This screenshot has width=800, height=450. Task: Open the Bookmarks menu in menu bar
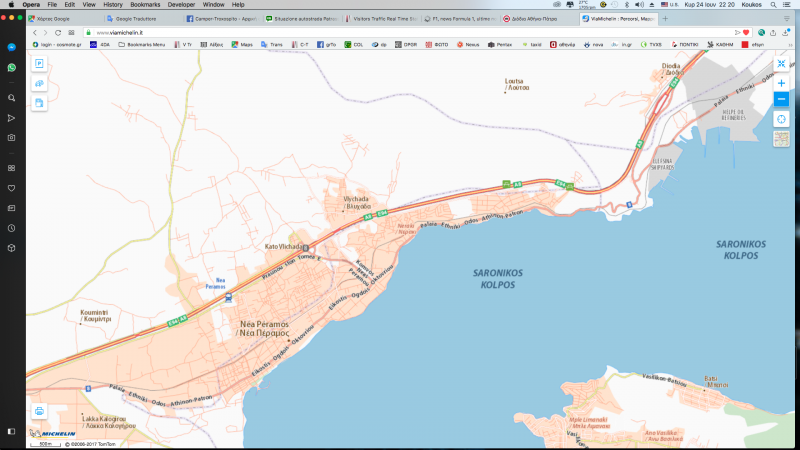[x=145, y=5]
